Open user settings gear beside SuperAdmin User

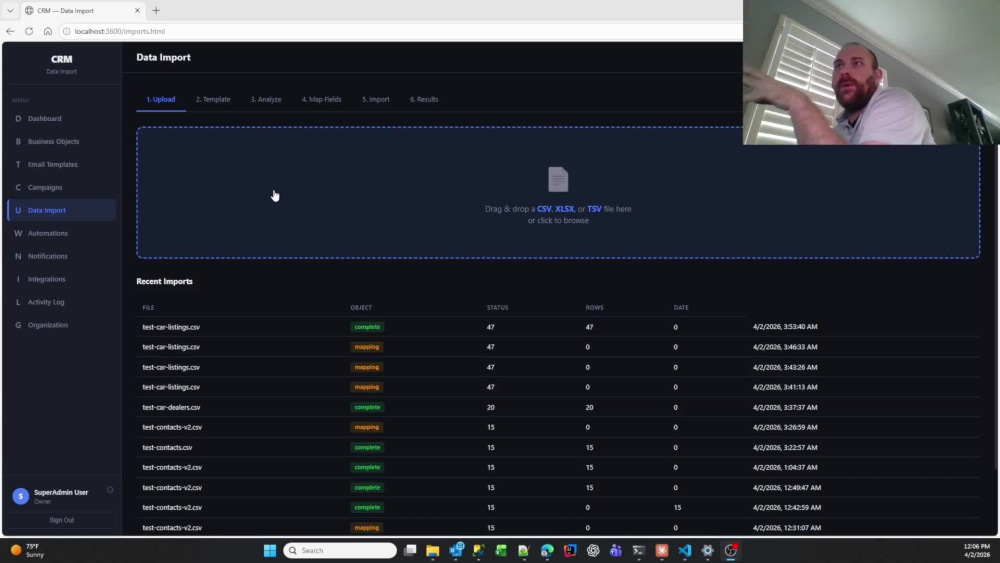pyautogui.click(x=110, y=490)
